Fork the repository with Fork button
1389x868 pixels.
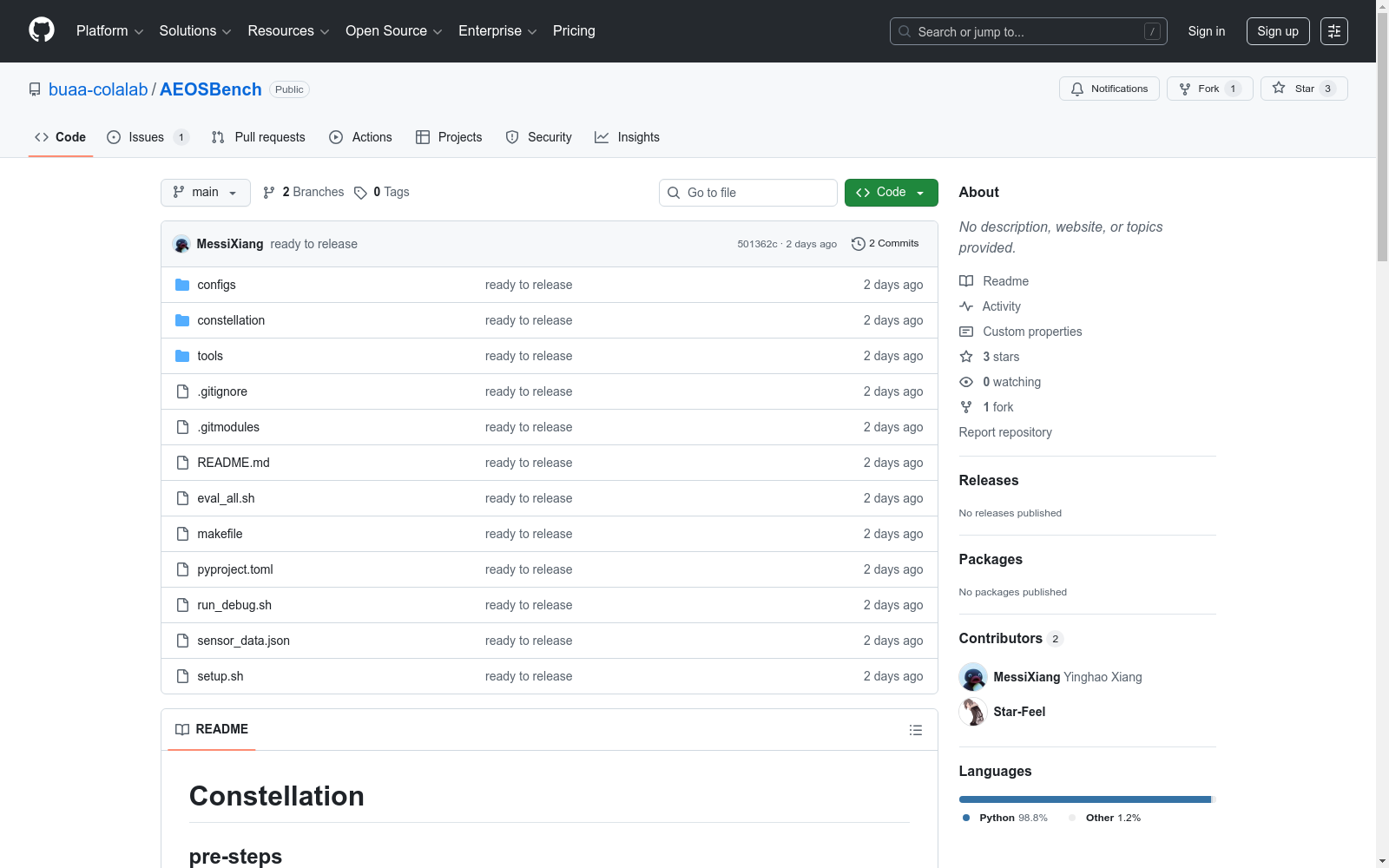pyautogui.click(x=1210, y=89)
